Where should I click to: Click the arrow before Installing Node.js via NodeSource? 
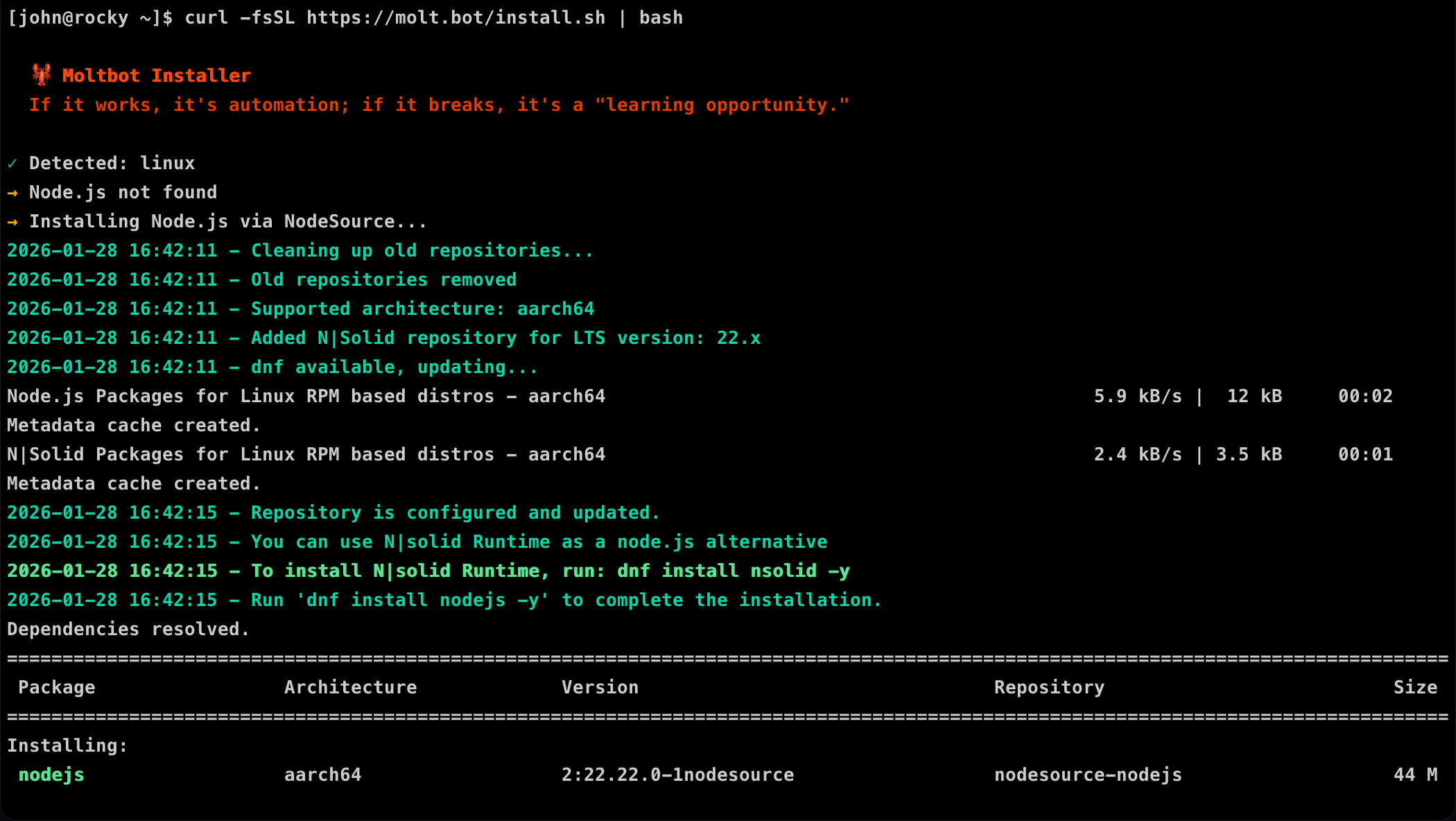point(12,222)
